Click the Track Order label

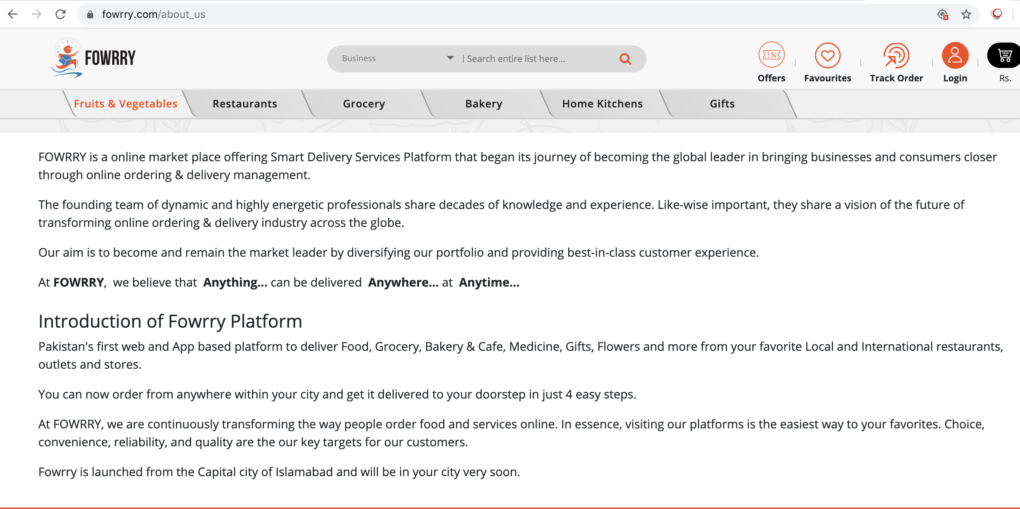click(896, 78)
